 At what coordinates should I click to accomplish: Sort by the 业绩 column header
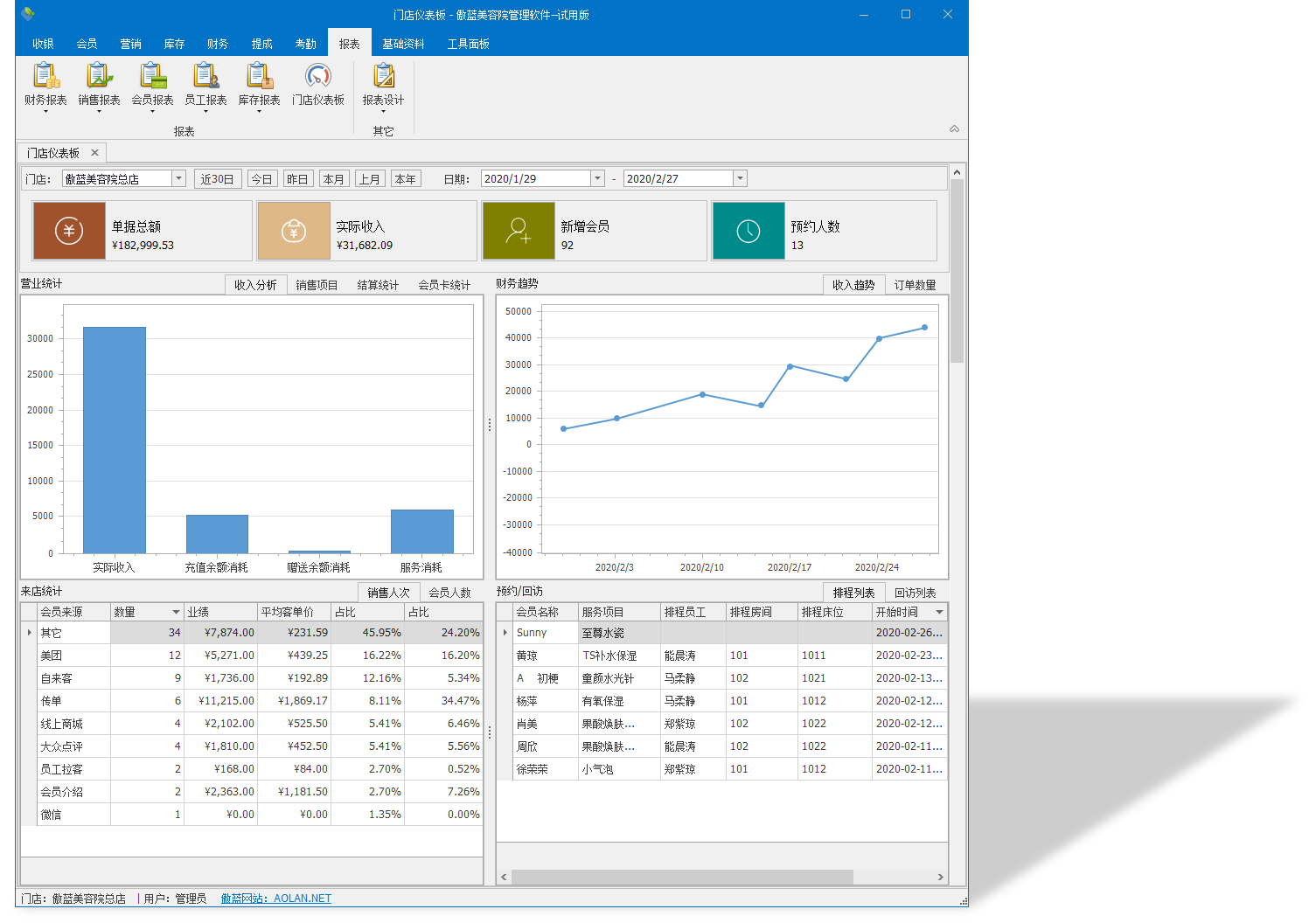(x=220, y=612)
